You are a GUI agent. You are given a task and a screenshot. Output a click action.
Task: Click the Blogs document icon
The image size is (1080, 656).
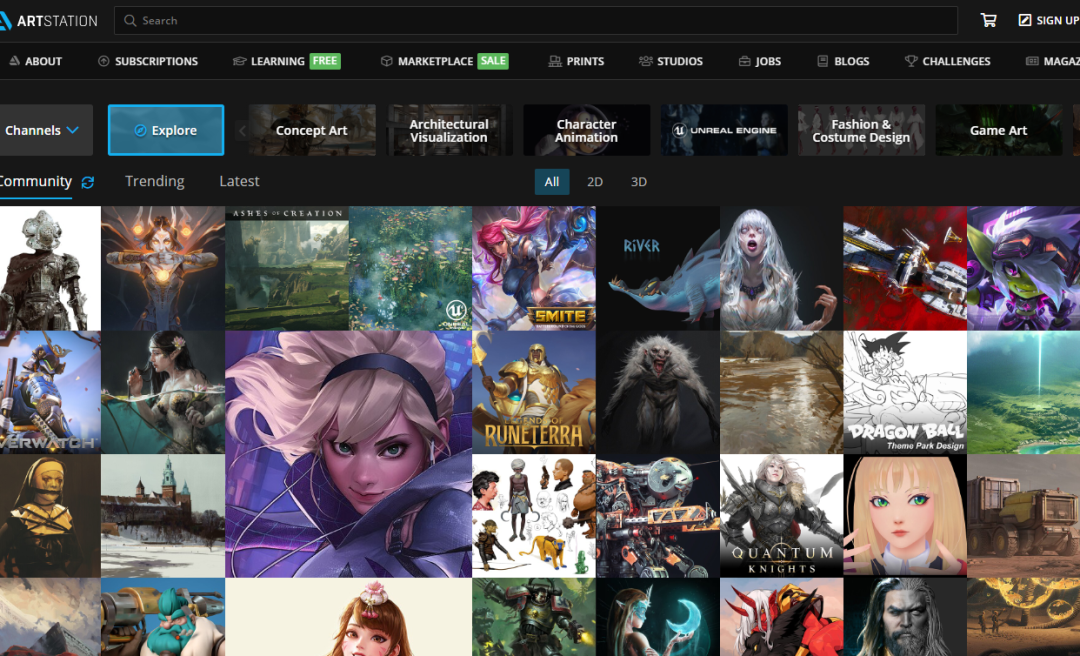pyautogui.click(x=822, y=61)
